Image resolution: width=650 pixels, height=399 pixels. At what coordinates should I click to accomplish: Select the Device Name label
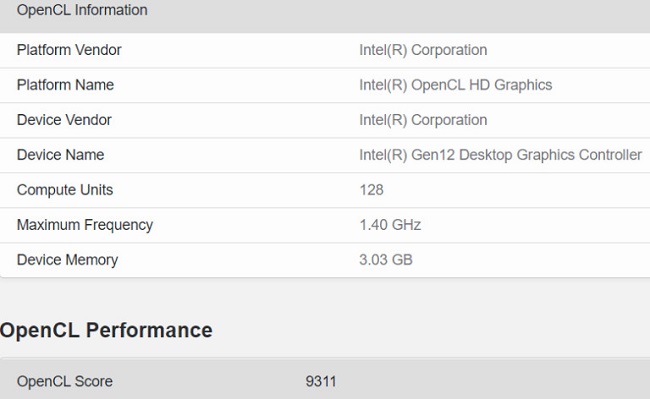point(61,155)
